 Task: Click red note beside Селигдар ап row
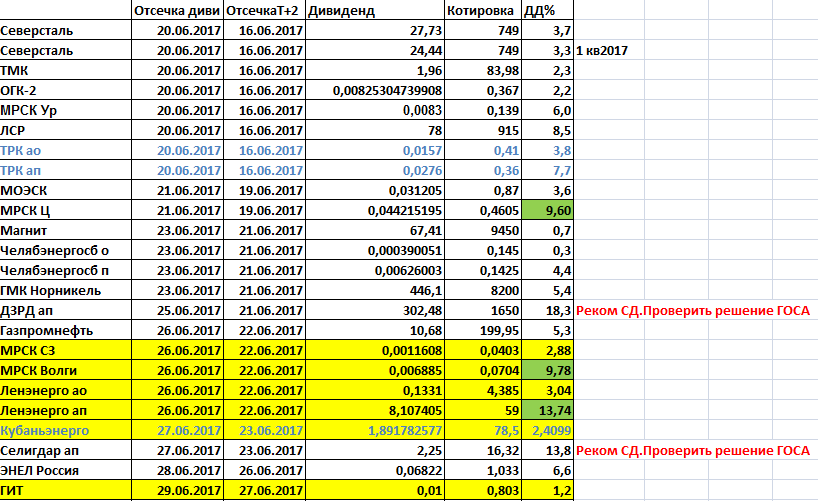click(x=693, y=450)
